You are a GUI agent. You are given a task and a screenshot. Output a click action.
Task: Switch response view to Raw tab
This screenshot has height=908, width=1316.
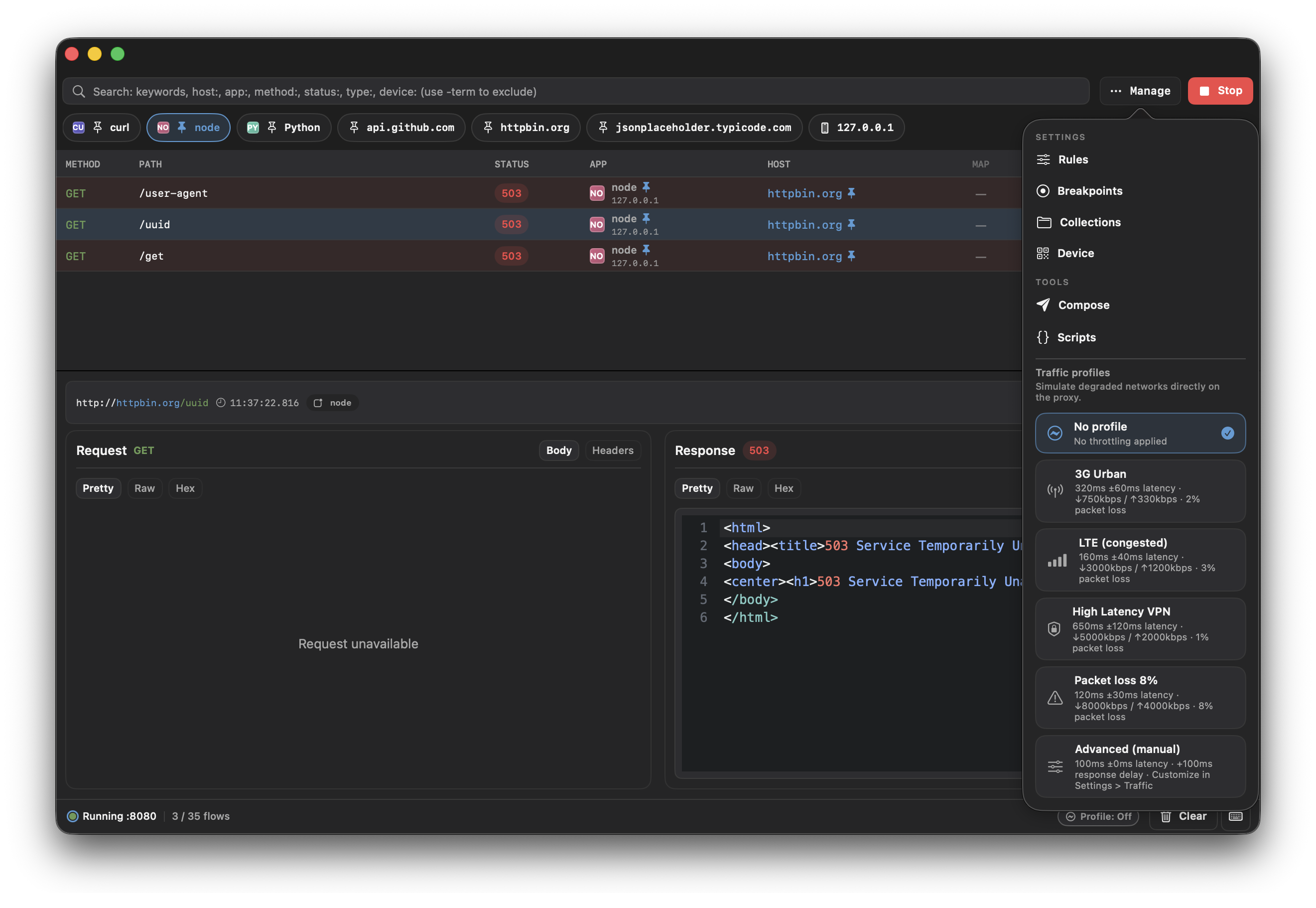point(742,488)
